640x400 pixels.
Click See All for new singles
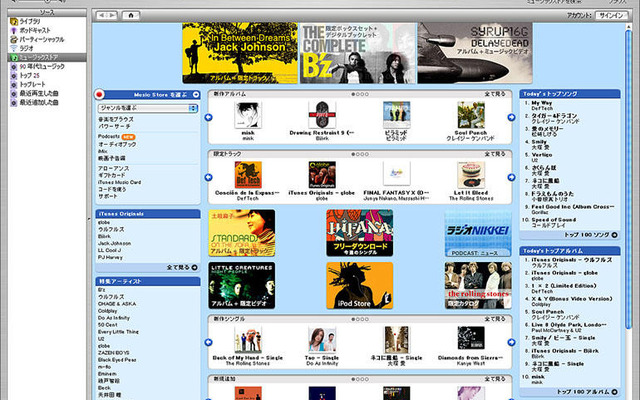(x=495, y=319)
